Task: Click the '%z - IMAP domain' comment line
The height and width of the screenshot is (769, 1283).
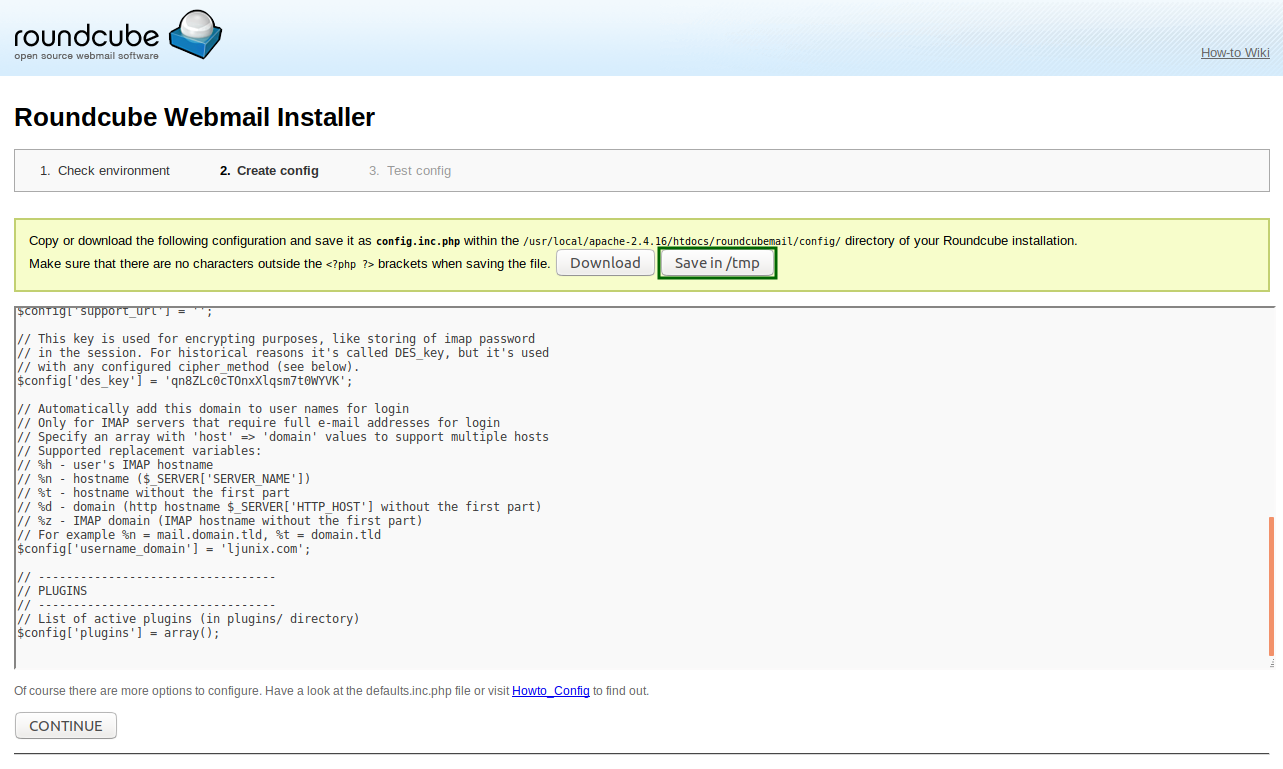Action: coord(220,521)
